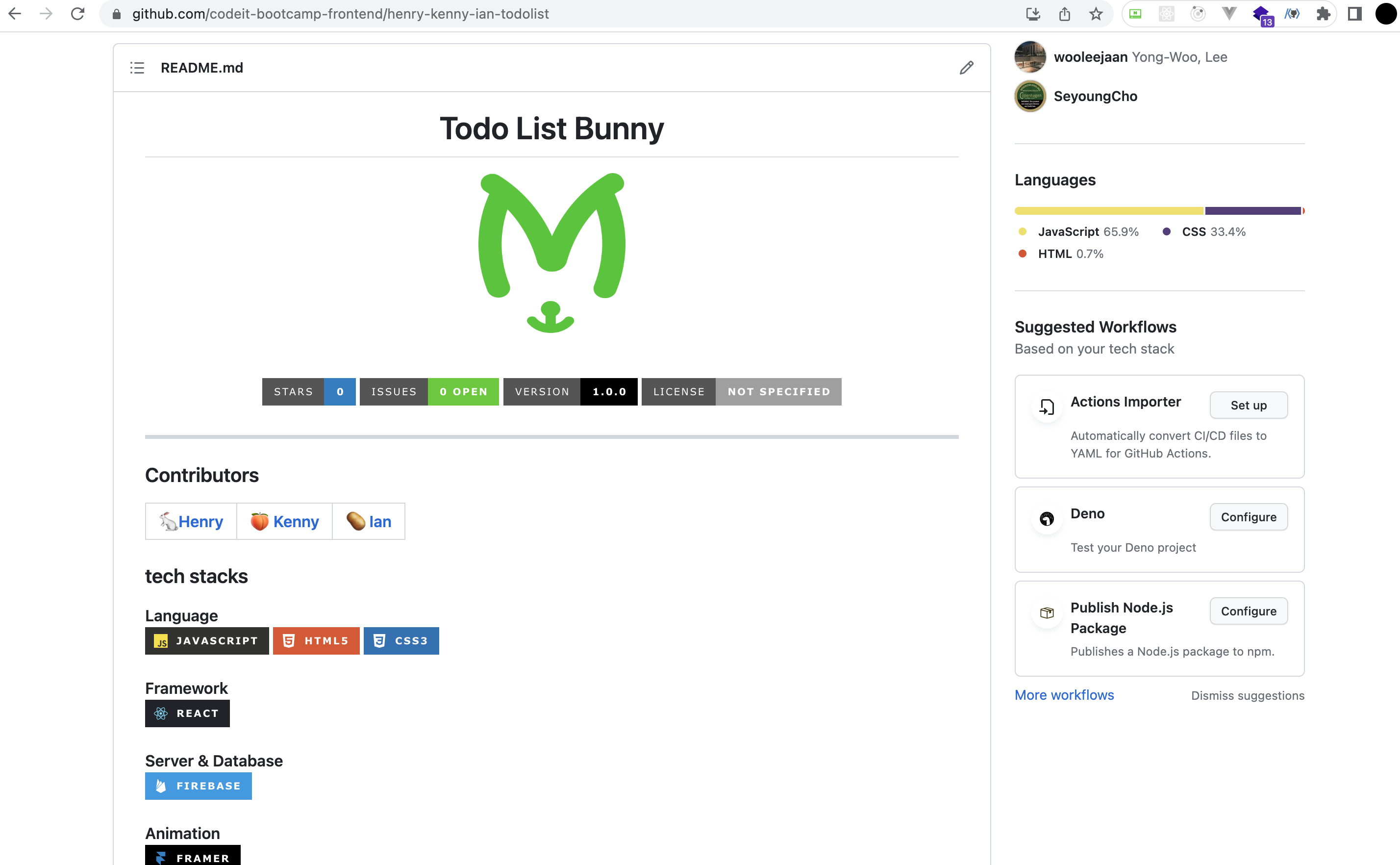
Task: Toggle the browser side panel icon
Action: (1354, 14)
